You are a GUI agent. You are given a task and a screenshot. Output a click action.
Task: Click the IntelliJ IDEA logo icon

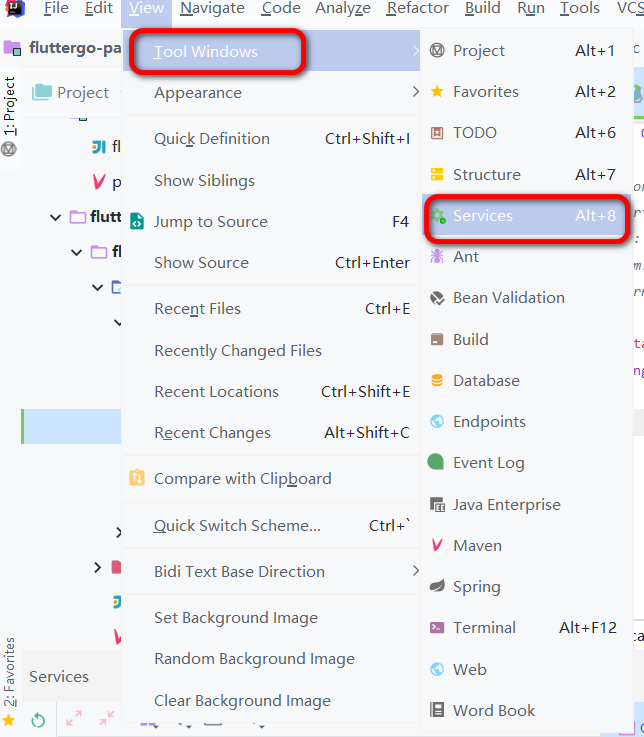pyautogui.click(x=15, y=8)
